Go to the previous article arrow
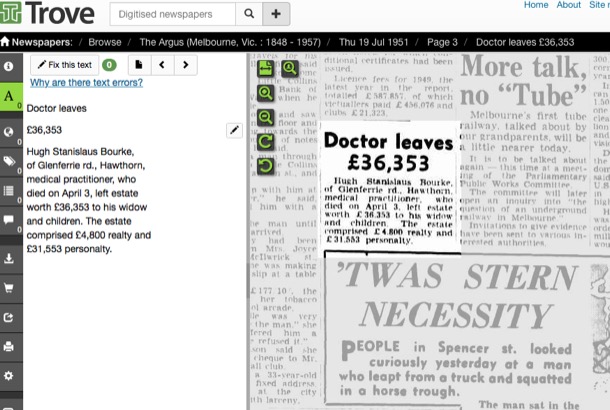Viewport: 610px width, 410px height. (162, 65)
